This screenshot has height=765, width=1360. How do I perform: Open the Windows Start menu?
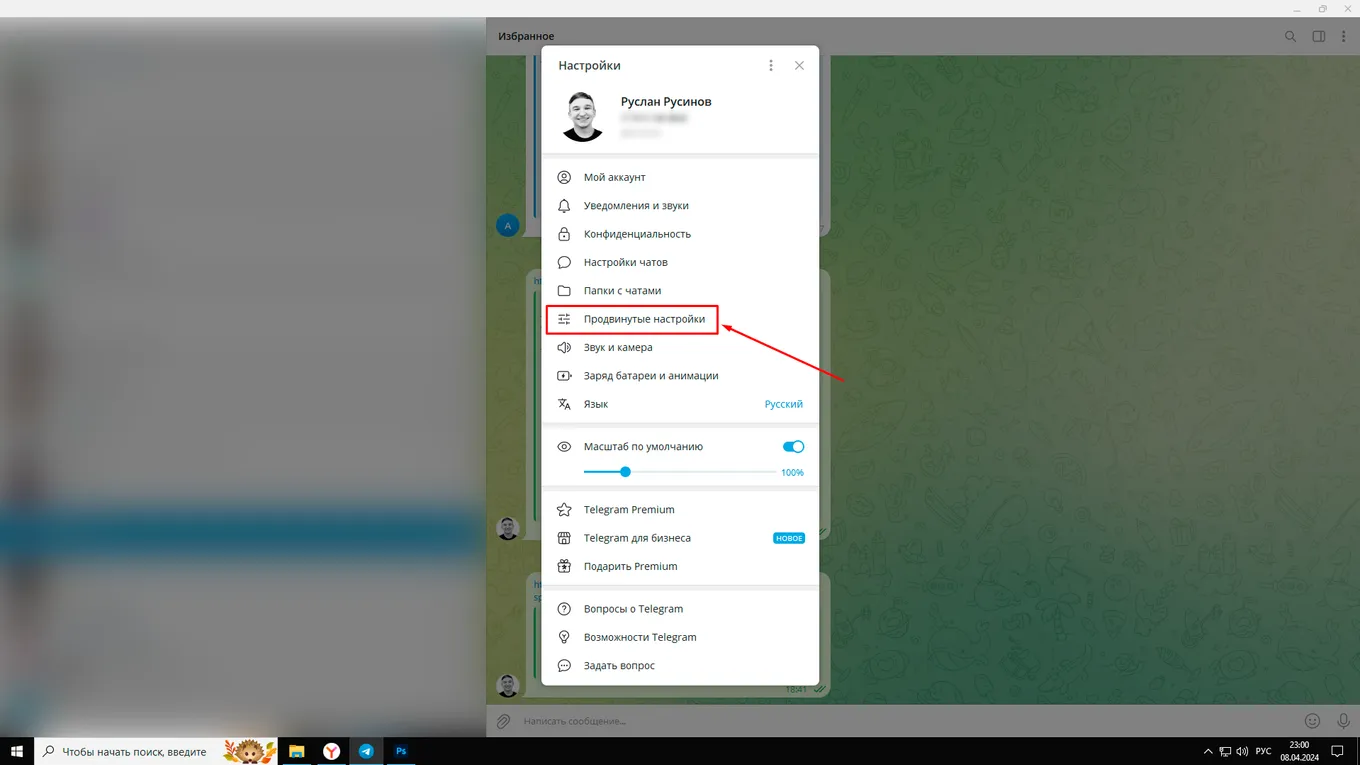16,751
